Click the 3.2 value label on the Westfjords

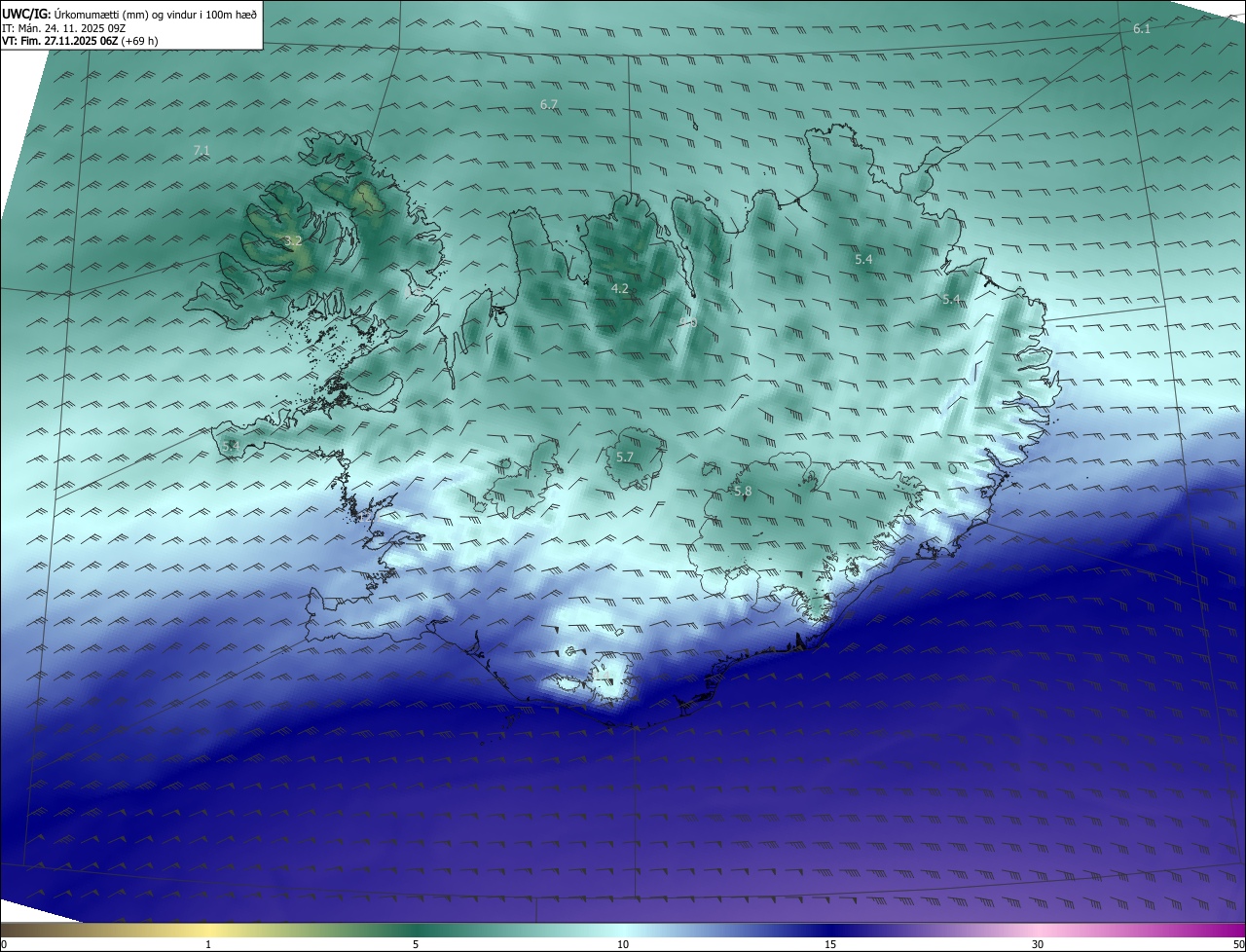pos(292,240)
